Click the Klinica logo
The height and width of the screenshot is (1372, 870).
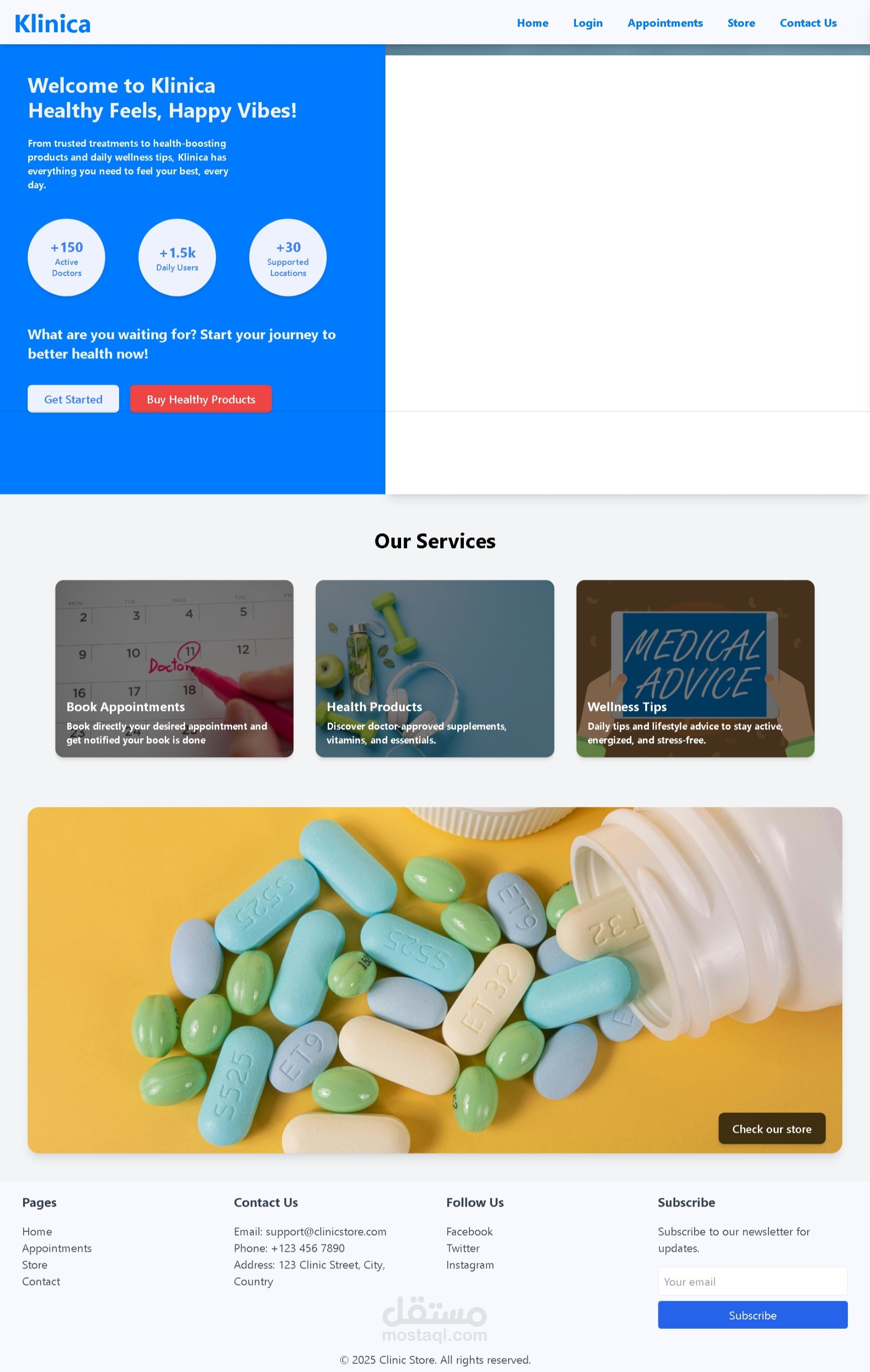click(x=52, y=23)
